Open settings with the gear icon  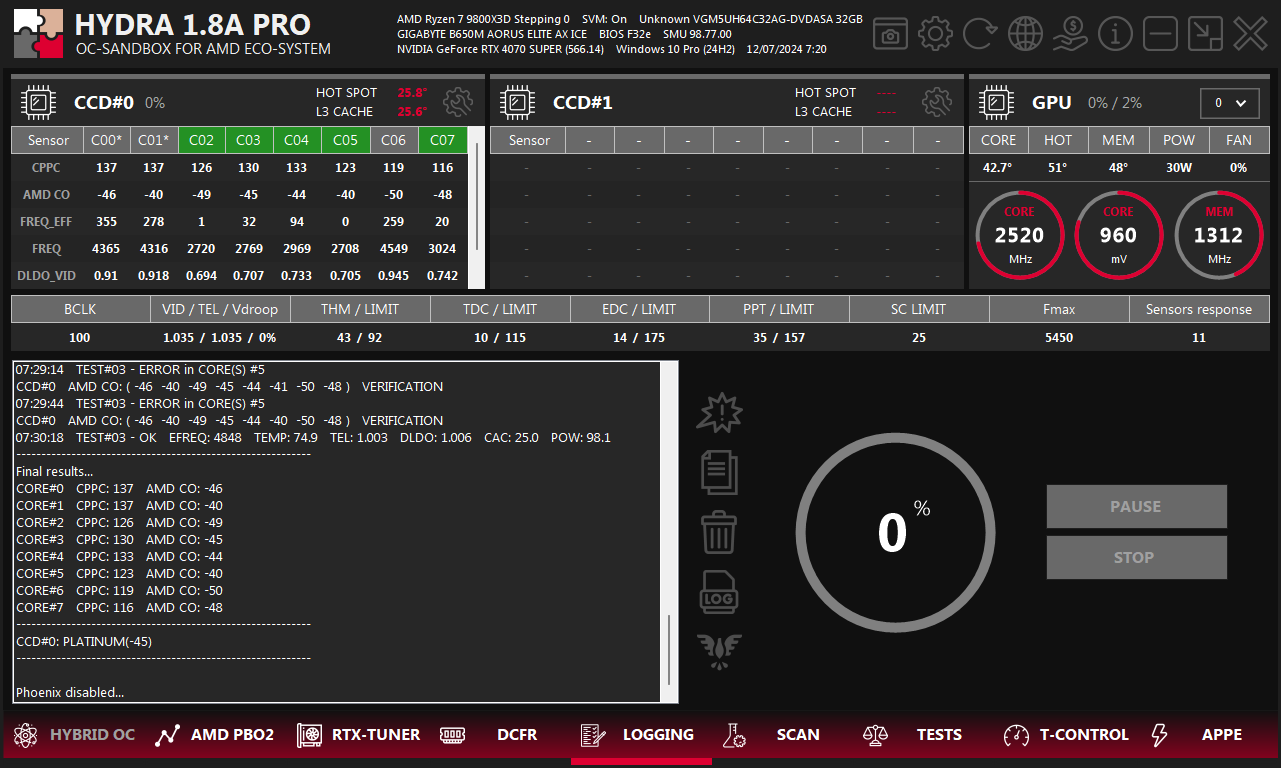click(935, 34)
